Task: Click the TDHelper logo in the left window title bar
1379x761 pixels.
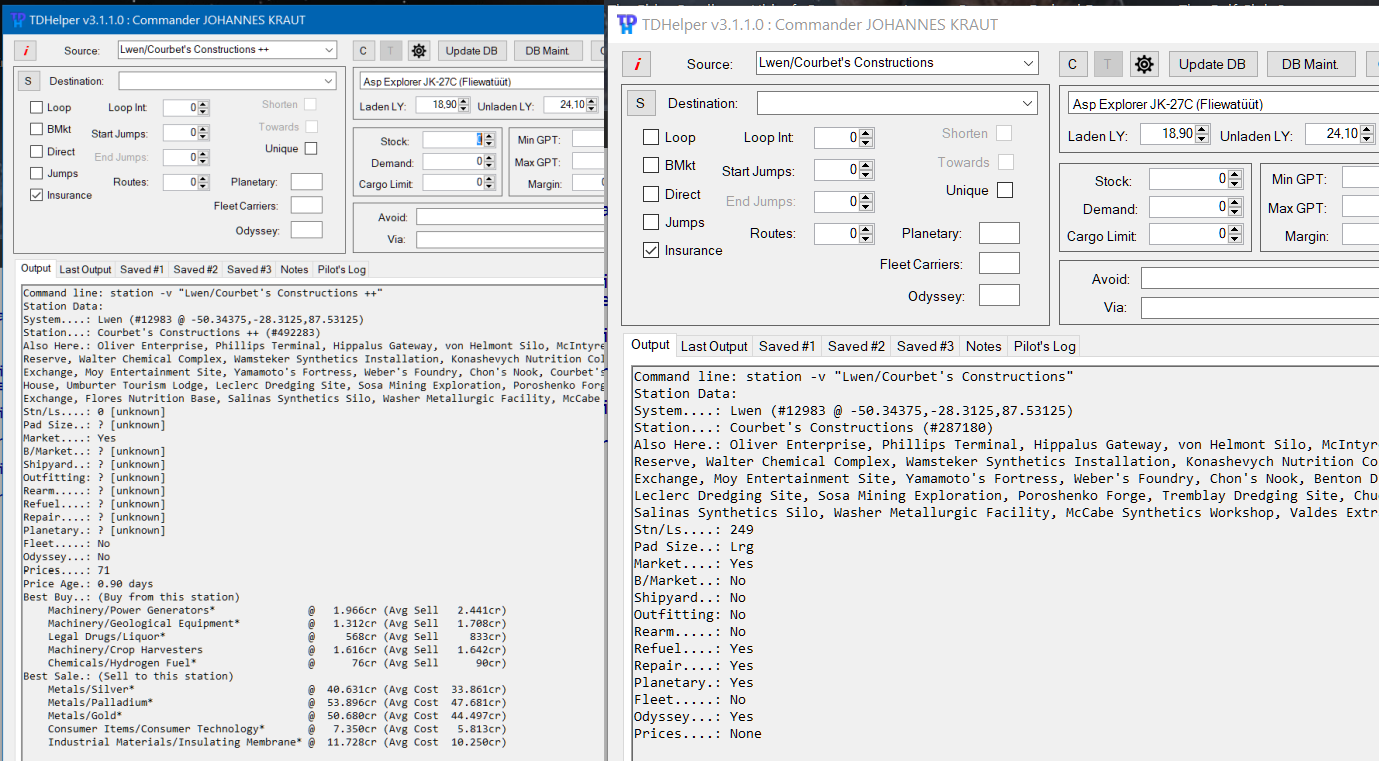Action: pyautogui.click(x=17, y=19)
